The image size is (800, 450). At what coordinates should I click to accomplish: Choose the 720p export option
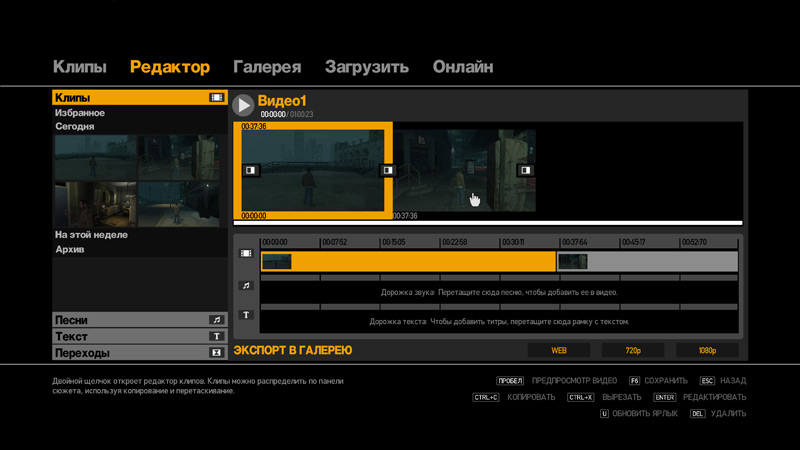point(632,351)
